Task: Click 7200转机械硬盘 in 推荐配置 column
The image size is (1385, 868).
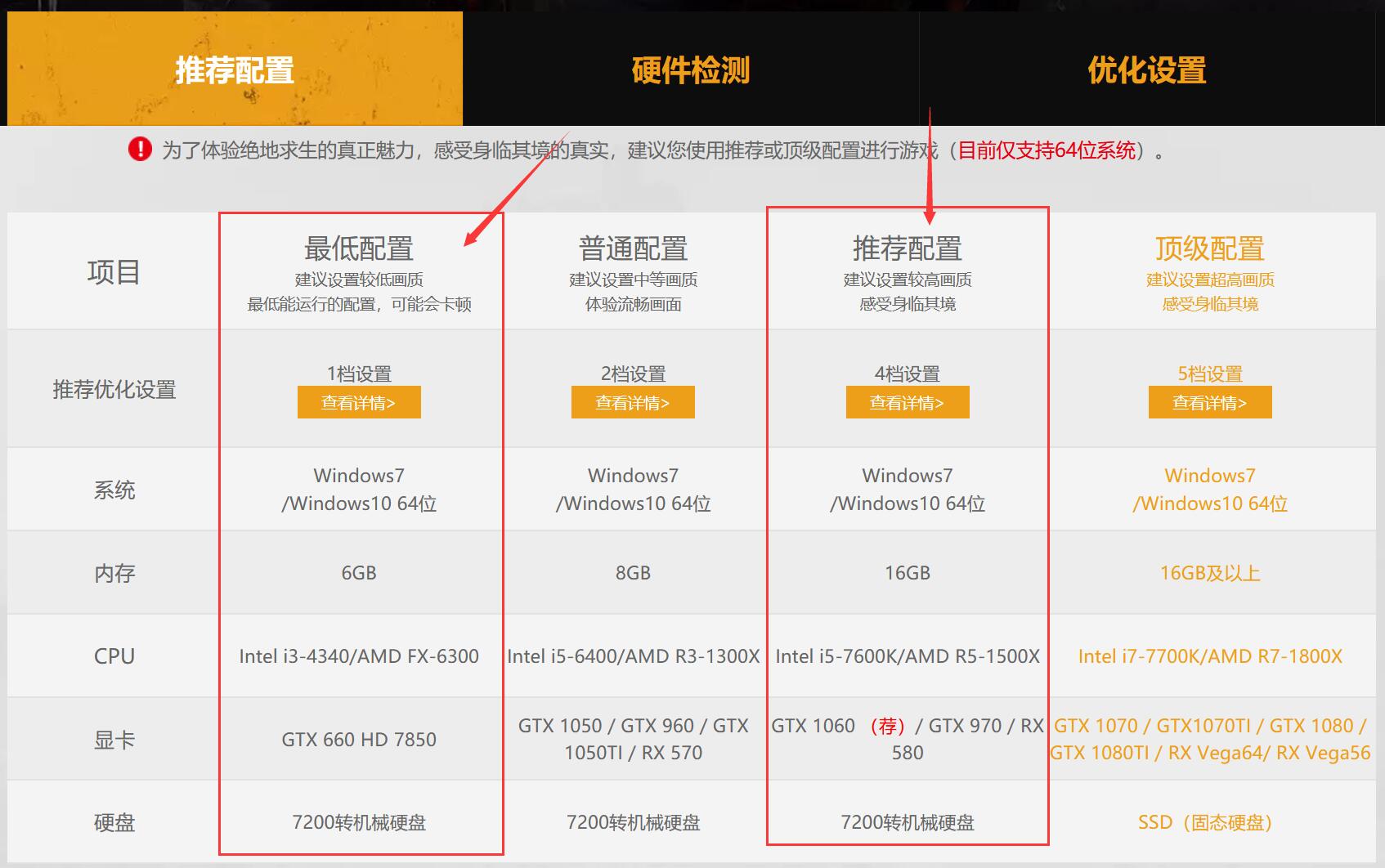Action: [908, 822]
